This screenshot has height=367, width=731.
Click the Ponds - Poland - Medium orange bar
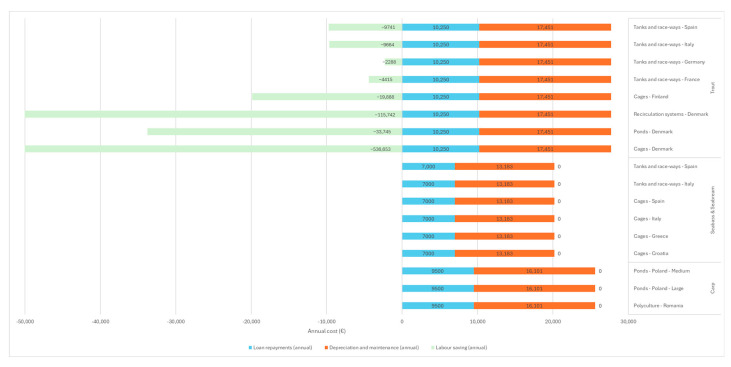click(534, 271)
